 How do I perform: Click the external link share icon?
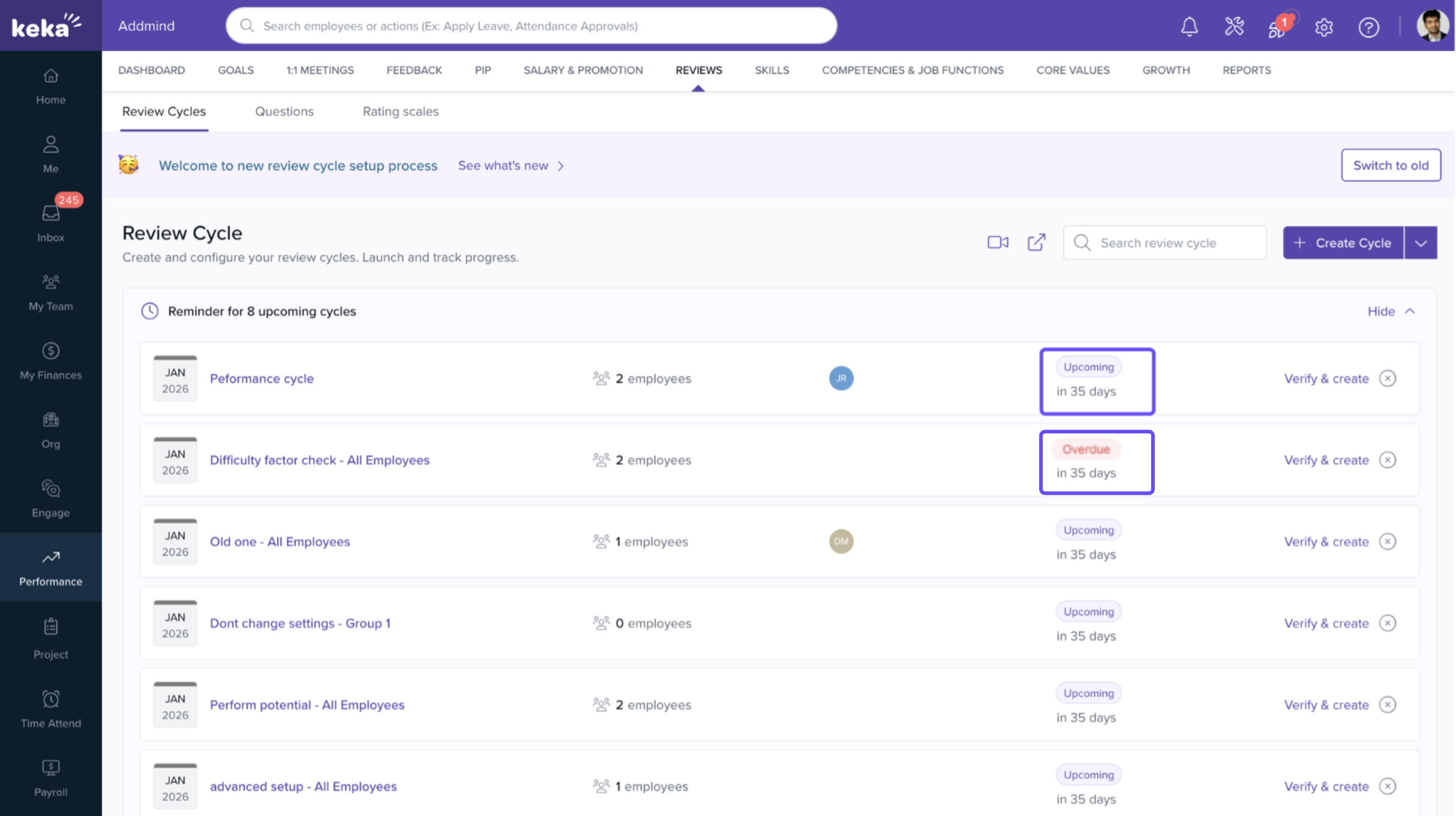pyautogui.click(x=1036, y=242)
